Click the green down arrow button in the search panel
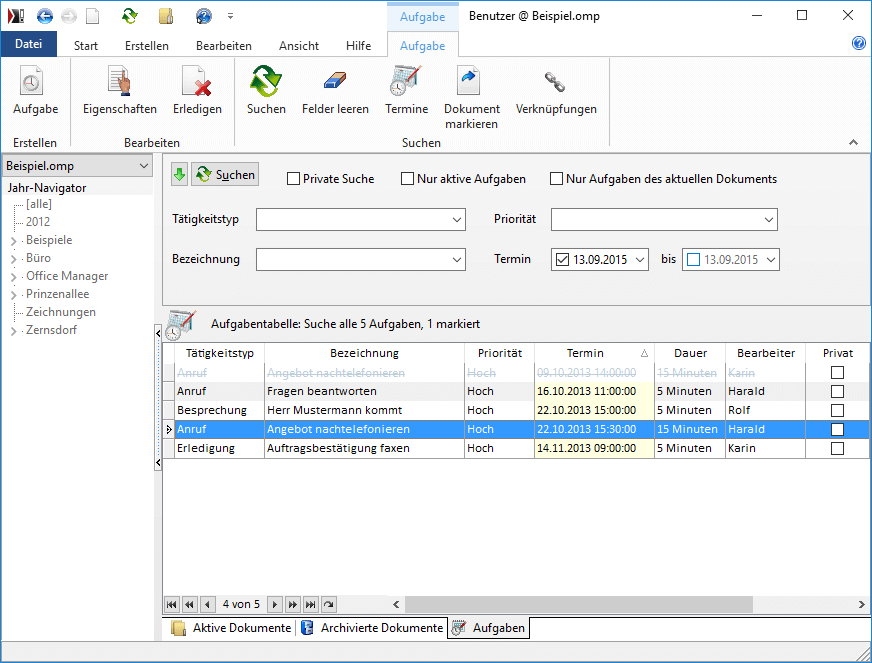The width and height of the screenshot is (872, 663). [x=179, y=175]
